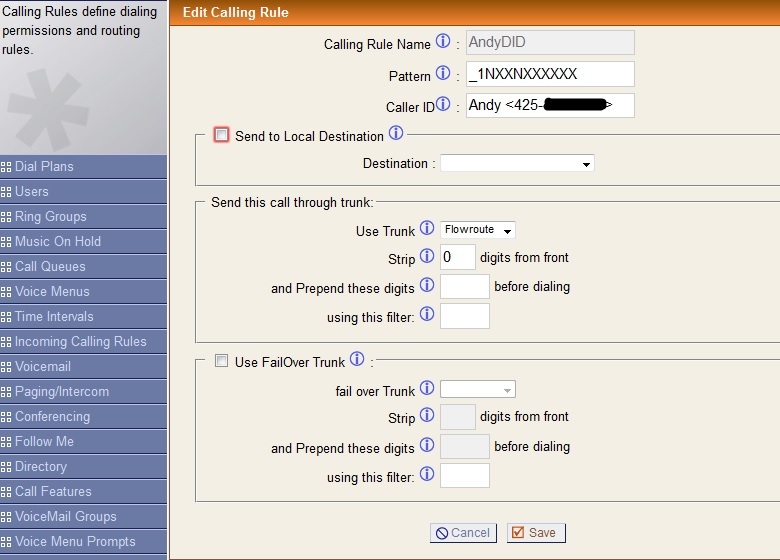The width and height of the screenshot is (780, 560).
Task: Click the Caller ID input field
Action: point(550,105)
